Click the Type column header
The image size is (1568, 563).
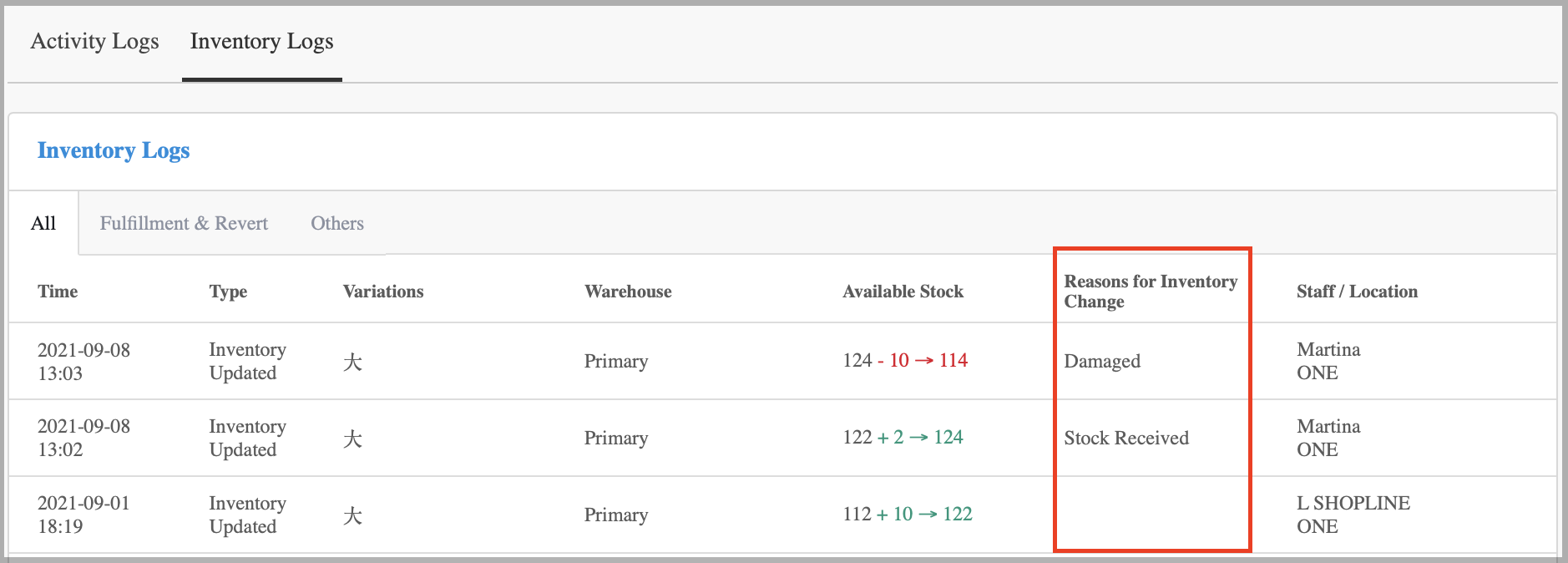click(x=228, y=292)
